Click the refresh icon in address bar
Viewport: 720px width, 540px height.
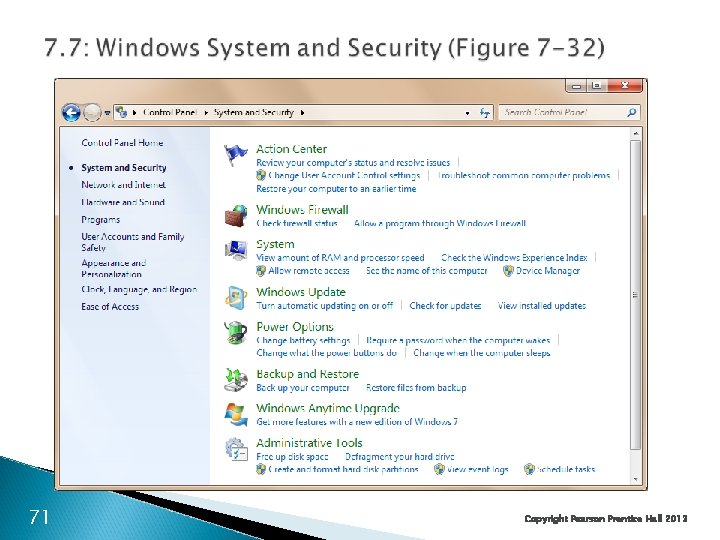click(x=485, y=112)
